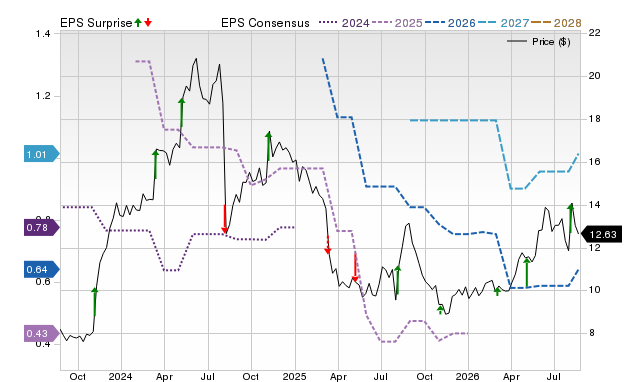The image size is (640, 382).
Task: Click the 8 label on the price axis
Action: click(x=592, y=333)
